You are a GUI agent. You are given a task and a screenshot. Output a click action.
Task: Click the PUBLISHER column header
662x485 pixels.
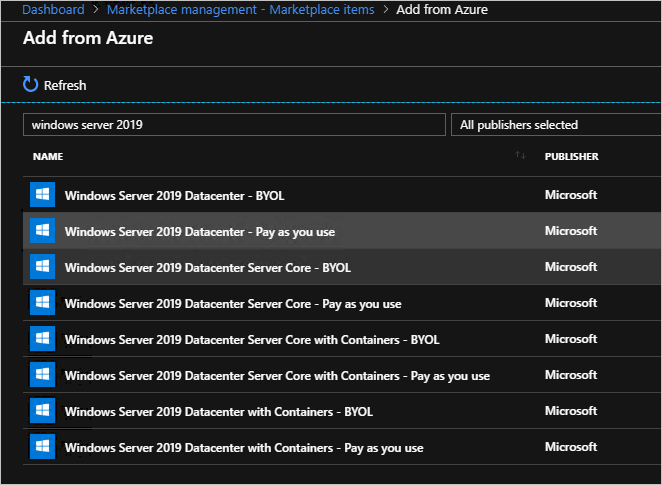(x=571, y=157)
